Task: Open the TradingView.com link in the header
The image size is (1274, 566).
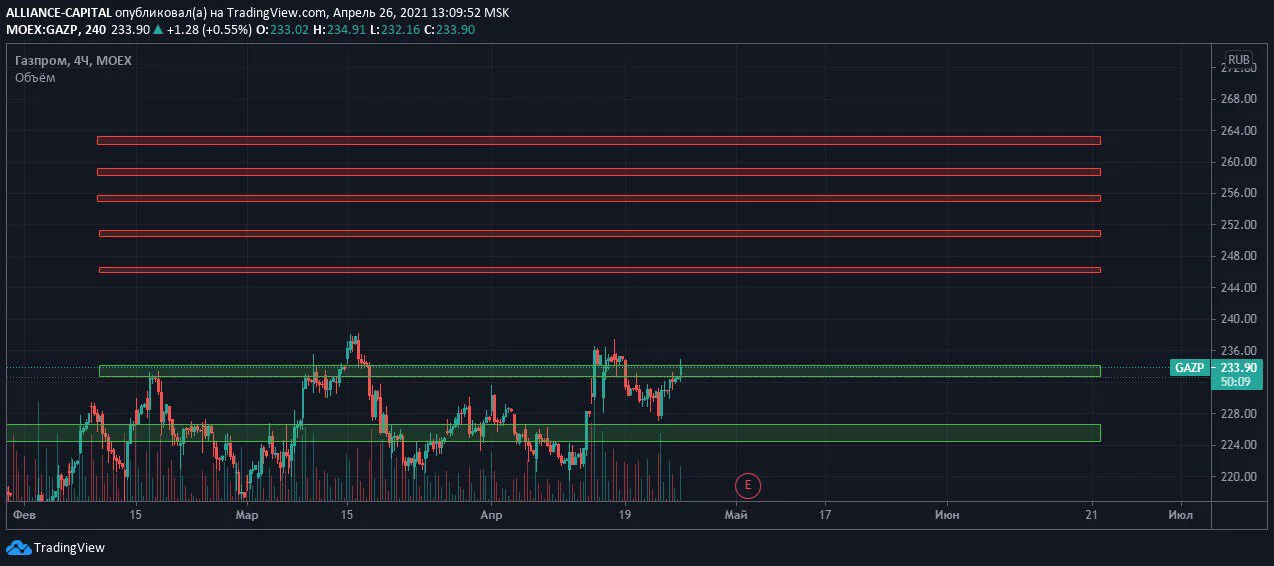Action: pos(277,13)
